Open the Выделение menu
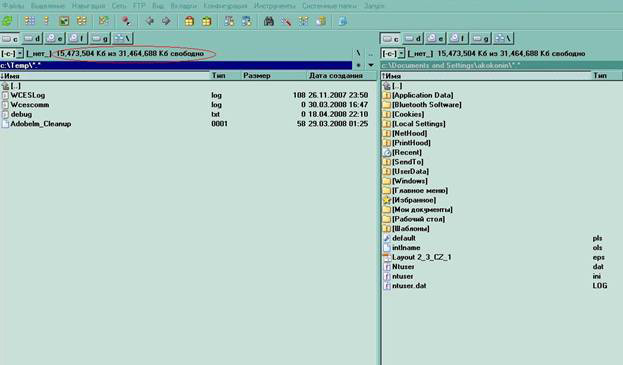Image resolution: width=623 pixels, height=365 pixels. (48, 6)
